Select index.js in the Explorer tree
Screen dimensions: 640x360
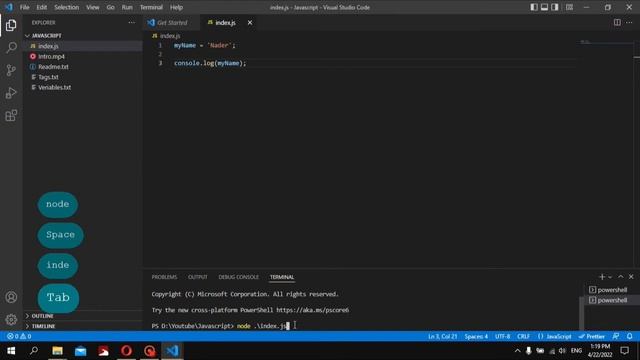(x=83, y=46)
